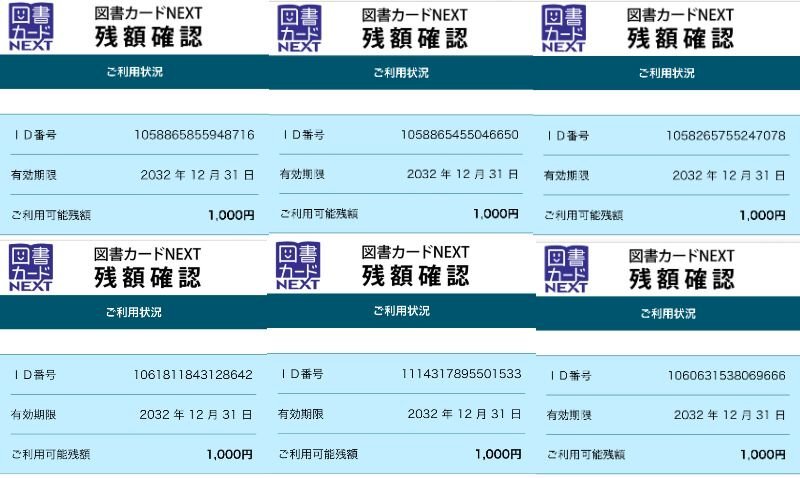This screenshot has height=478, width=800.
Task: Click the 1,000円 balance of card ending 1533
Action: 498,454
